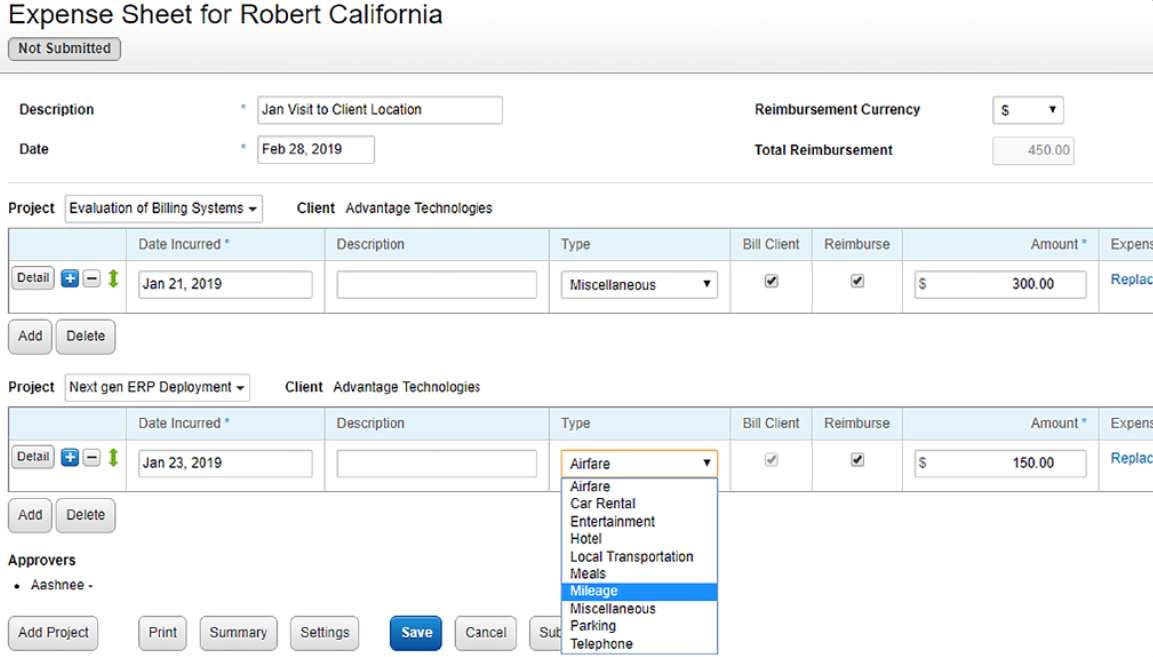Viewport: 1153px width, 657px height.
Task: Click the minus icon in the Jan 23 row
Action: pos(91,458)
